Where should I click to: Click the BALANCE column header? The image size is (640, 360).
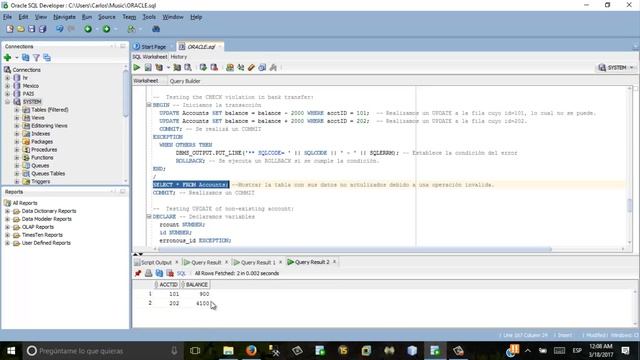(195, 284)
